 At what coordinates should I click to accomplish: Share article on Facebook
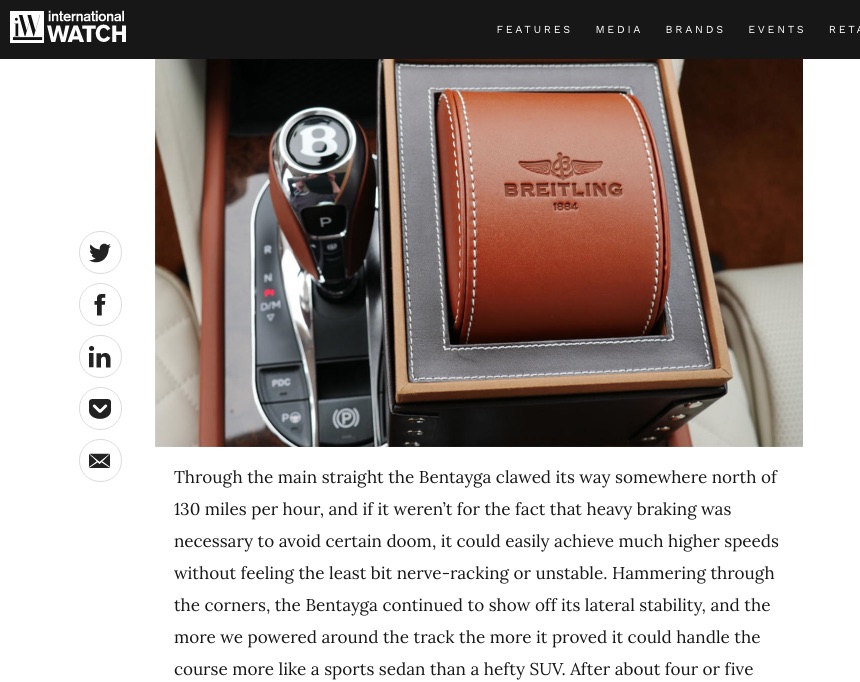(100, 305)
